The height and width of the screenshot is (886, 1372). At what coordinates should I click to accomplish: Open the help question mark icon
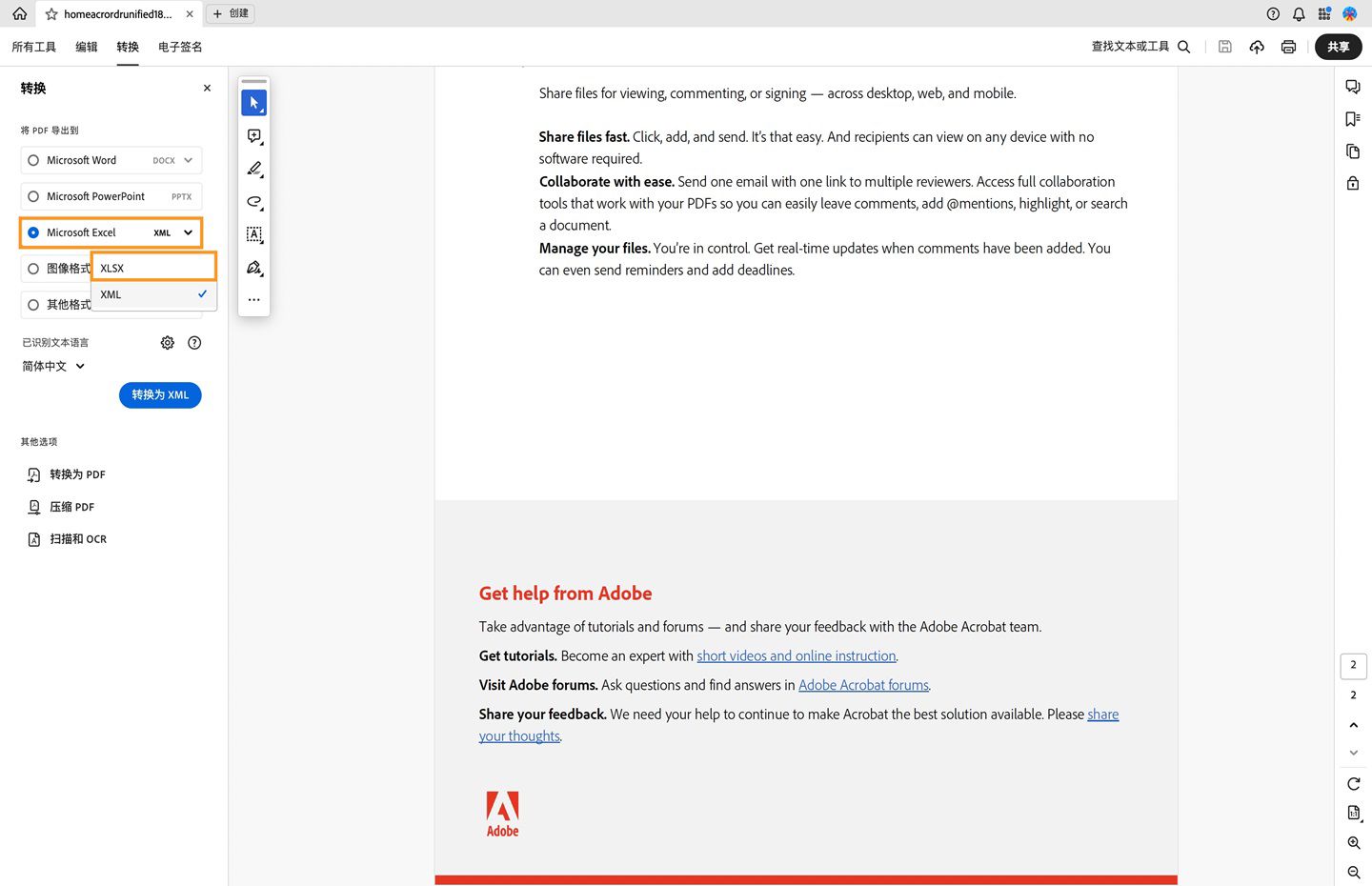click(1273, 13)
